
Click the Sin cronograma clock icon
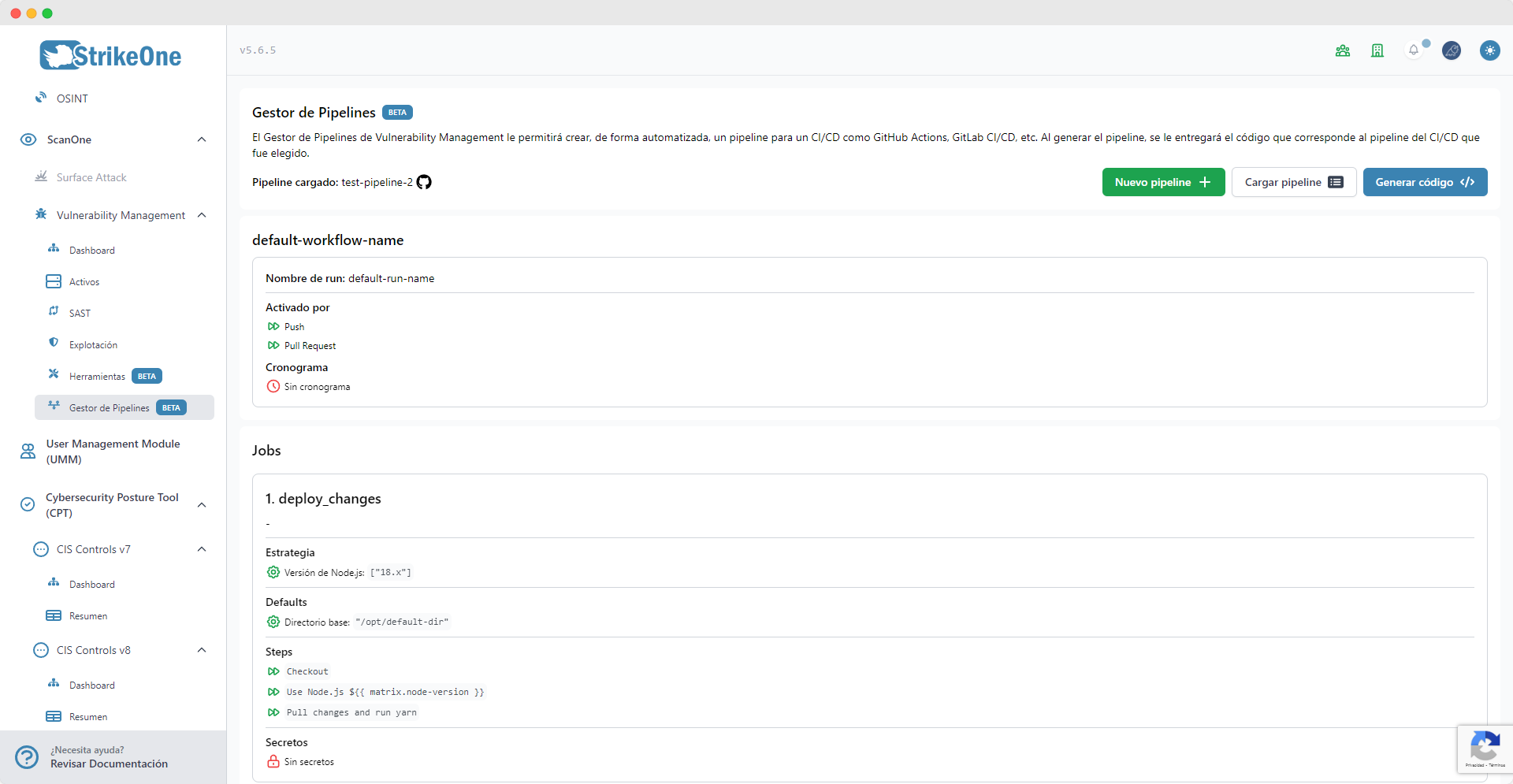pos(273,386)
